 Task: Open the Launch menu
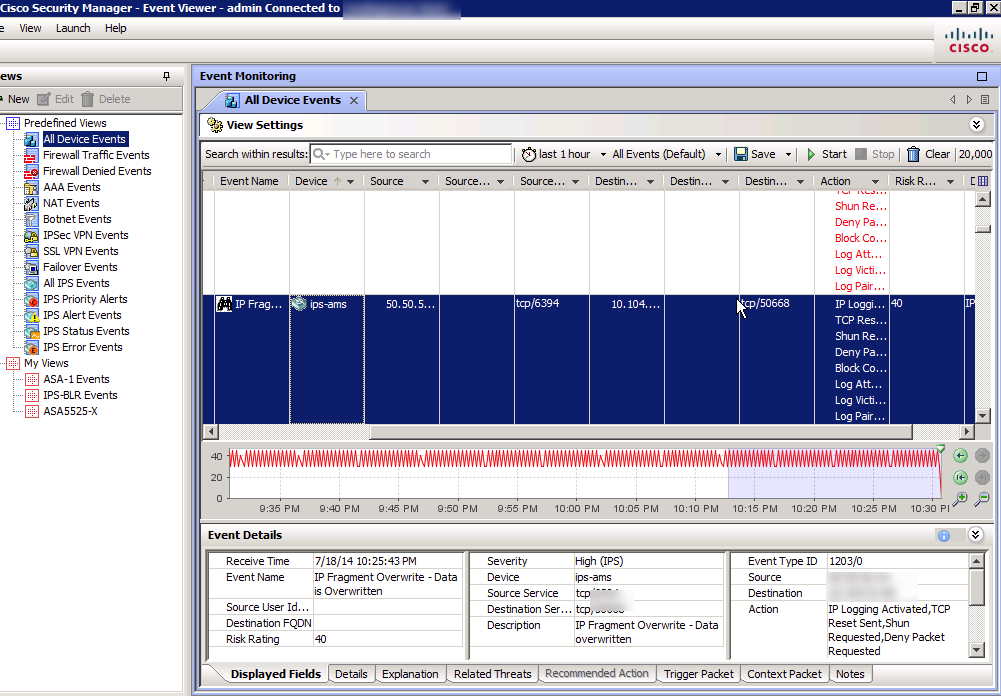(x=73, y=28)
